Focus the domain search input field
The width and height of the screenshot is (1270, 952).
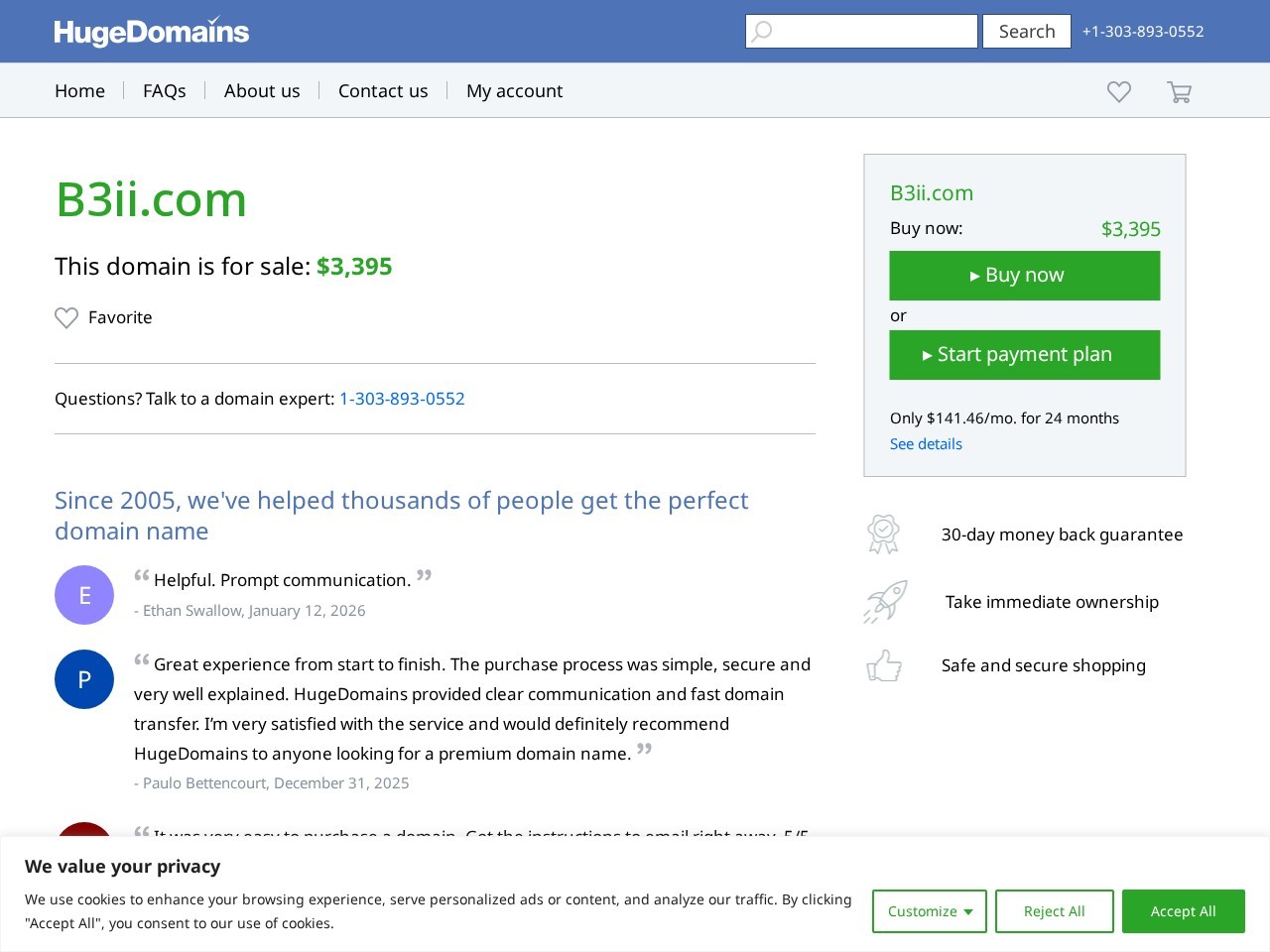tap(873, 32)
